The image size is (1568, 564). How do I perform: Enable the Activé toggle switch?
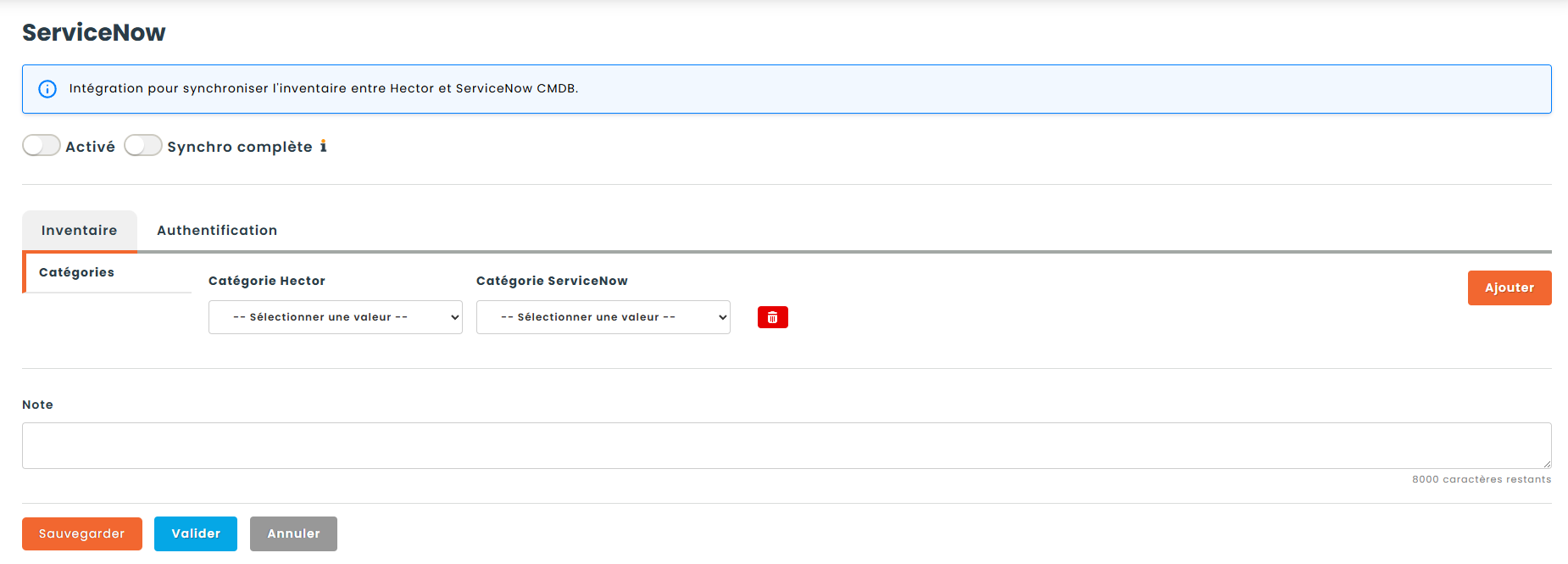click(x=42, y=146)
